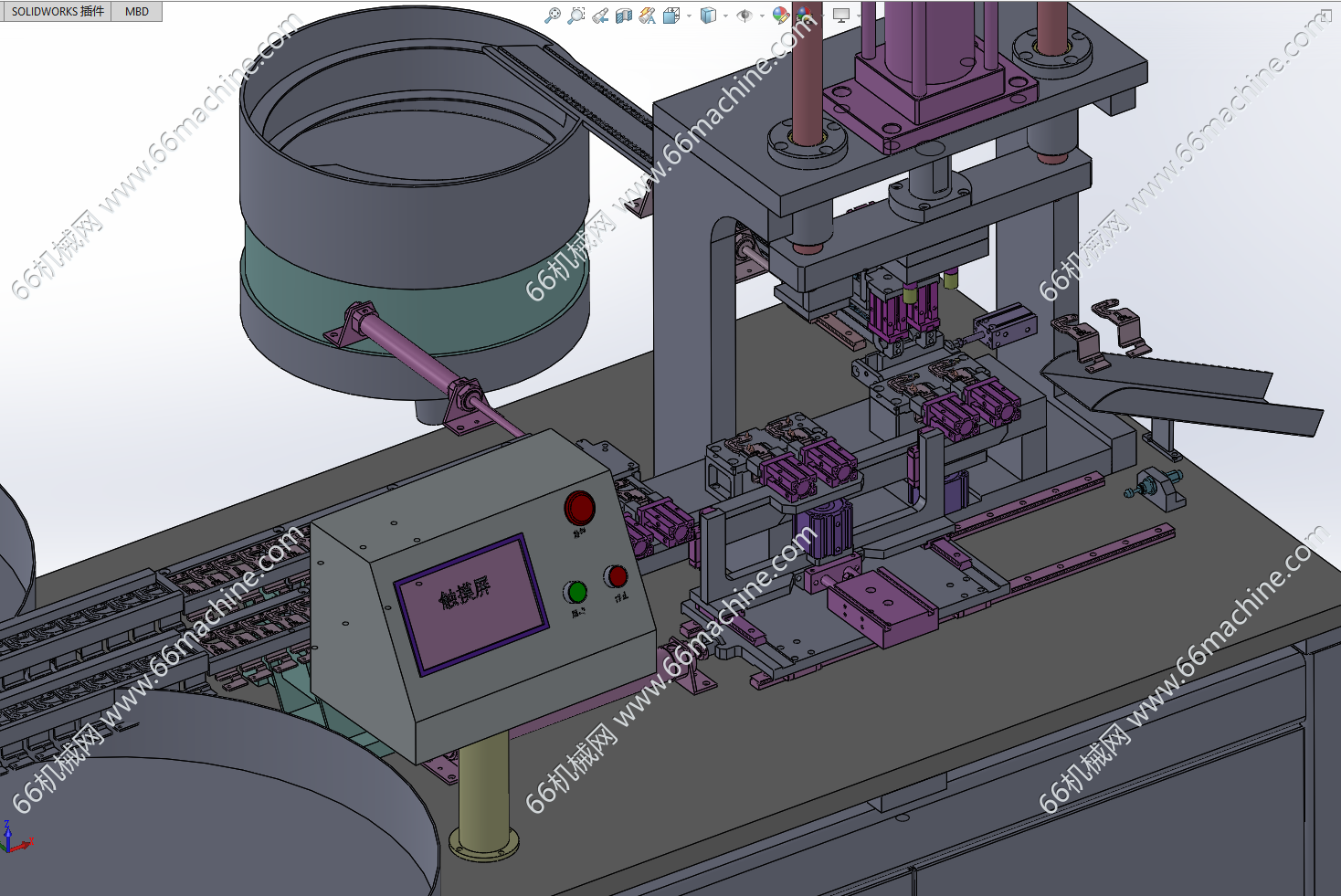Open Dynamic Annotation Views tool
The image size is (1341, 896).
648,15
